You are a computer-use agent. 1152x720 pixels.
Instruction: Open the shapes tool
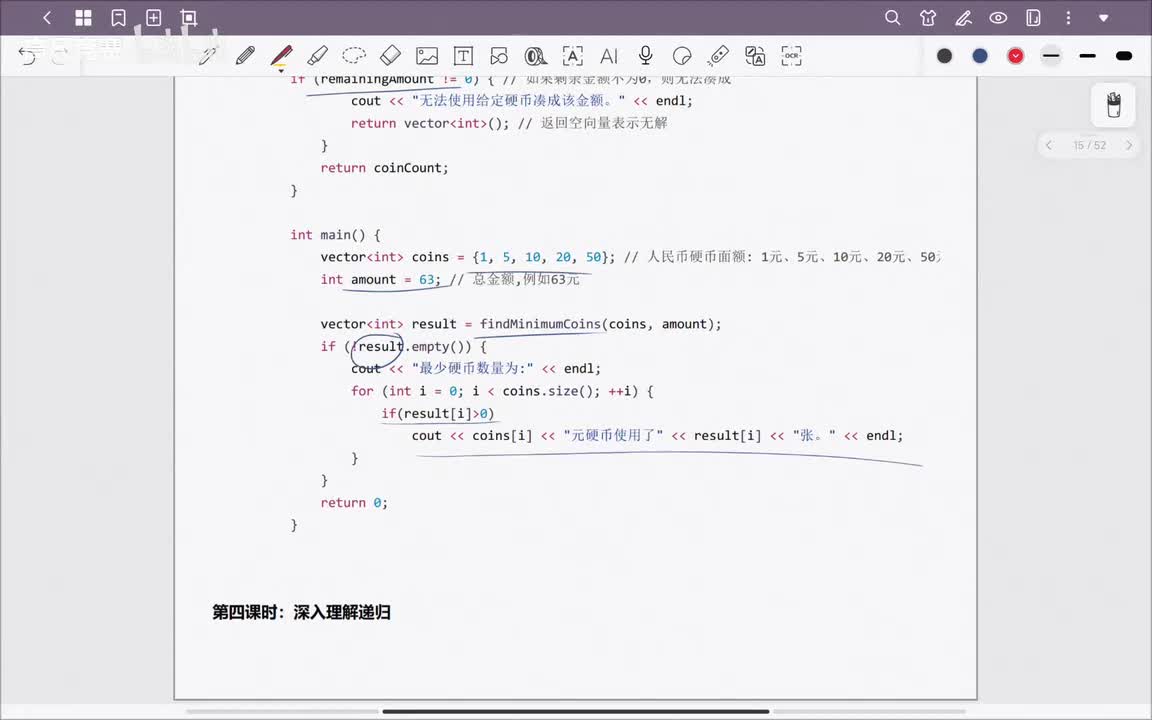(x=500, y=56)
